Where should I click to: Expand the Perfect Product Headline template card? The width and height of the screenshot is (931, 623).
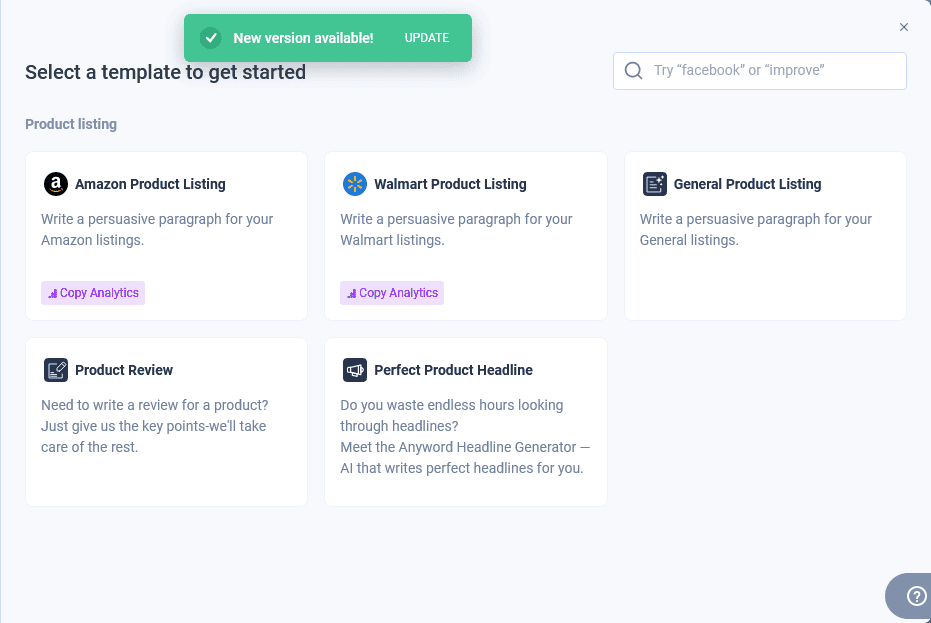tap(466, 421)
